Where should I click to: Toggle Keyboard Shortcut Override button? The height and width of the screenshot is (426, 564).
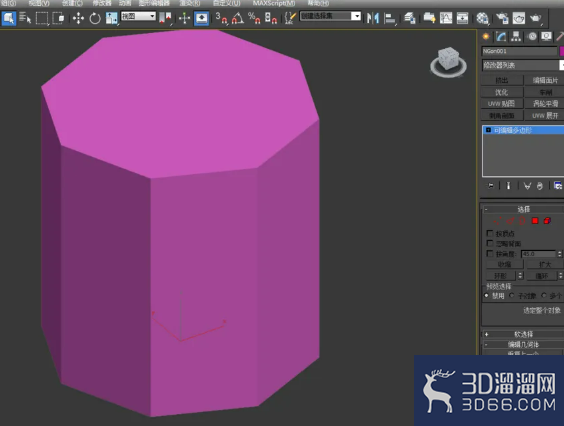tap(201, 18)
